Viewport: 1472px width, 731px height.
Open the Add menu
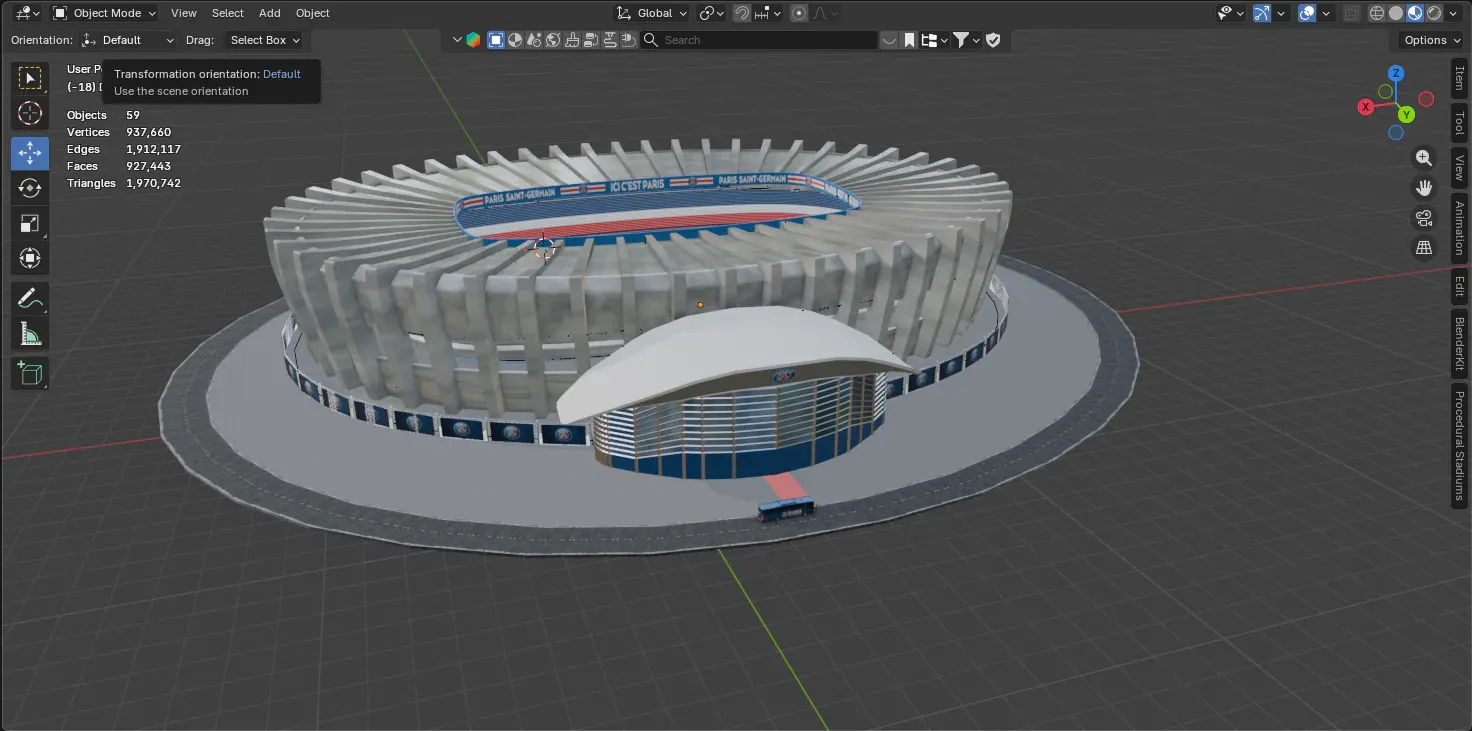[270, 13]
